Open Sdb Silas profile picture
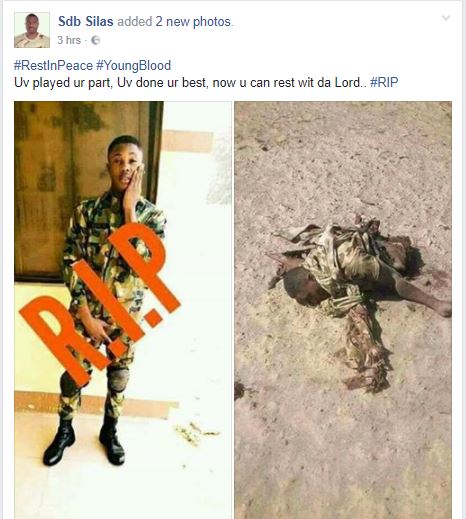The height and width of the screenshot is (519, 466). tap(32, 30)
